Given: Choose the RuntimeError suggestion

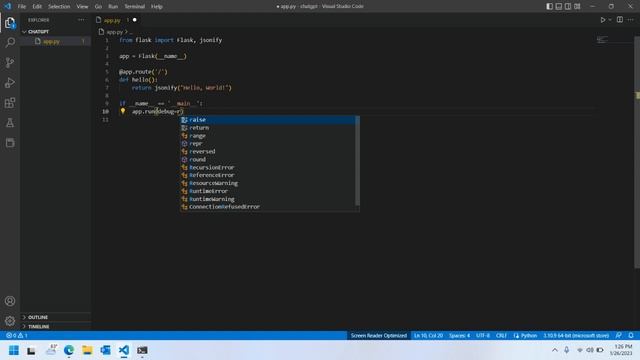Looking at the screenshot, I should point(268,191).
